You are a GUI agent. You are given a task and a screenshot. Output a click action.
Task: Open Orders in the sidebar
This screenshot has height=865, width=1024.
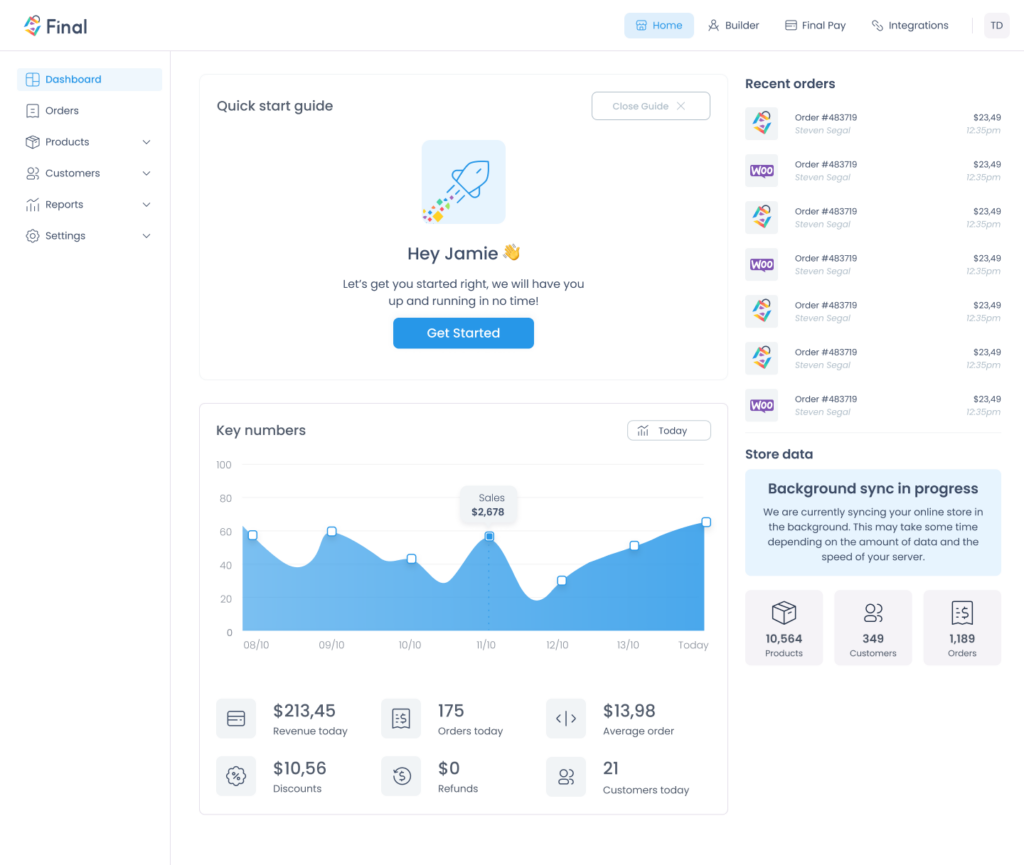click(89, 111)
